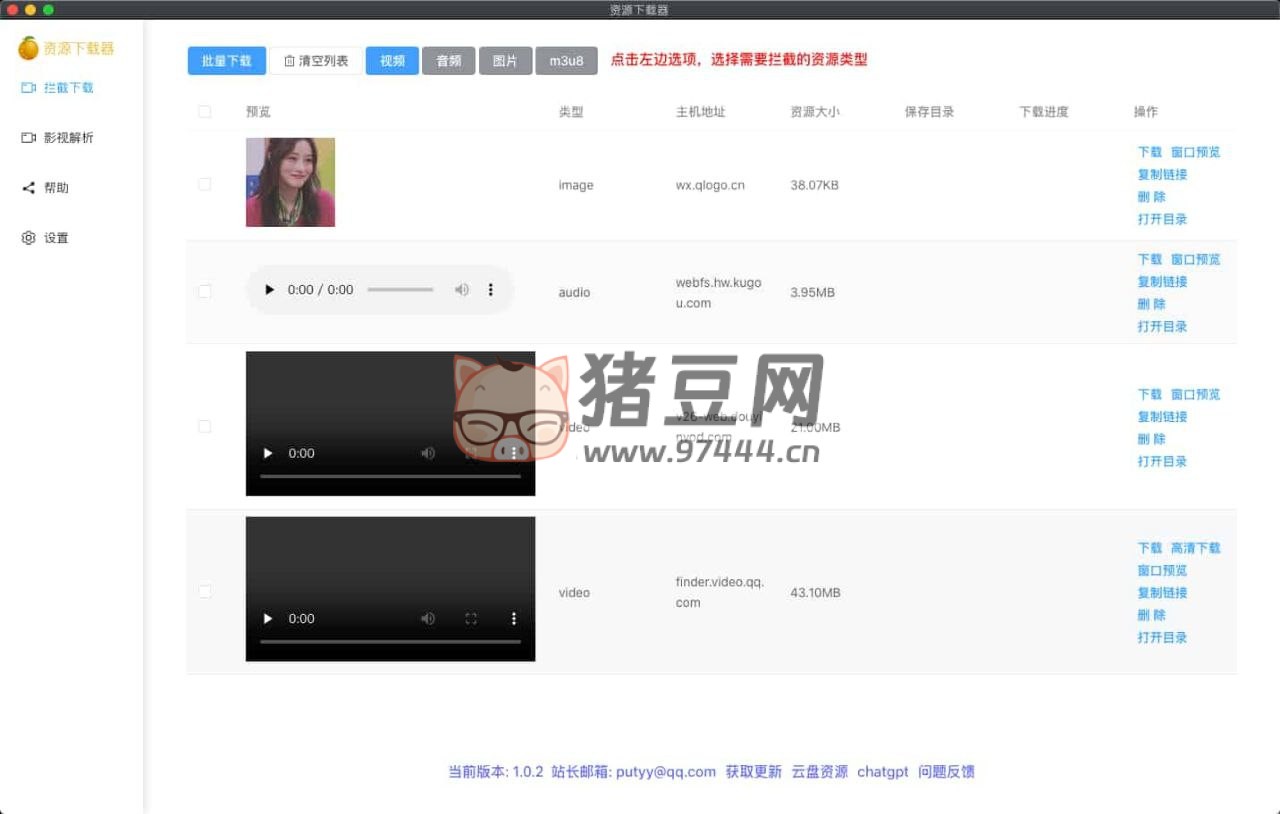Viewport: 1280px width, 814px height.
Task: Click the image preview thumbnail
Action: [x=290, y=182]
